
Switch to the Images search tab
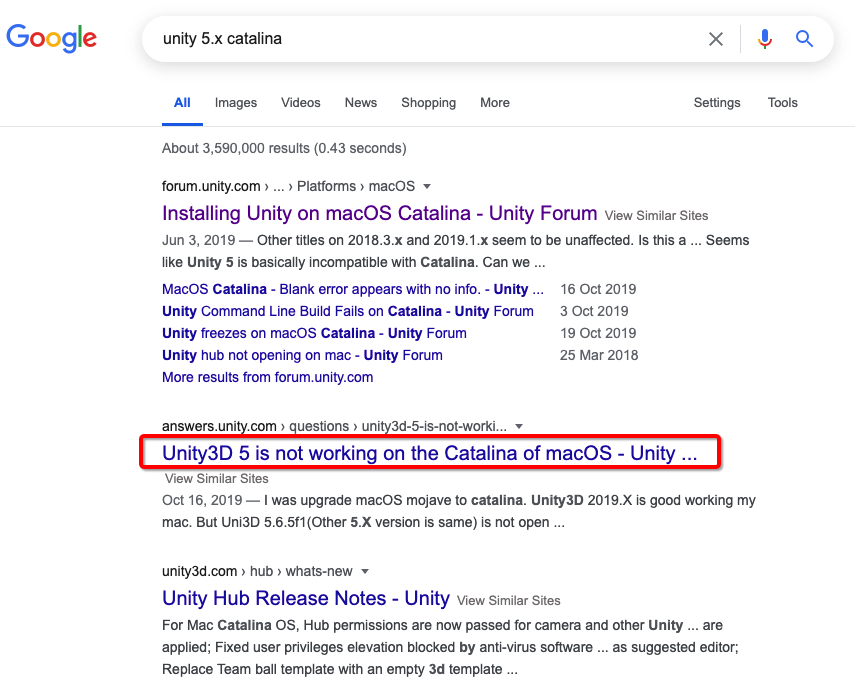(x=235, y=103)
